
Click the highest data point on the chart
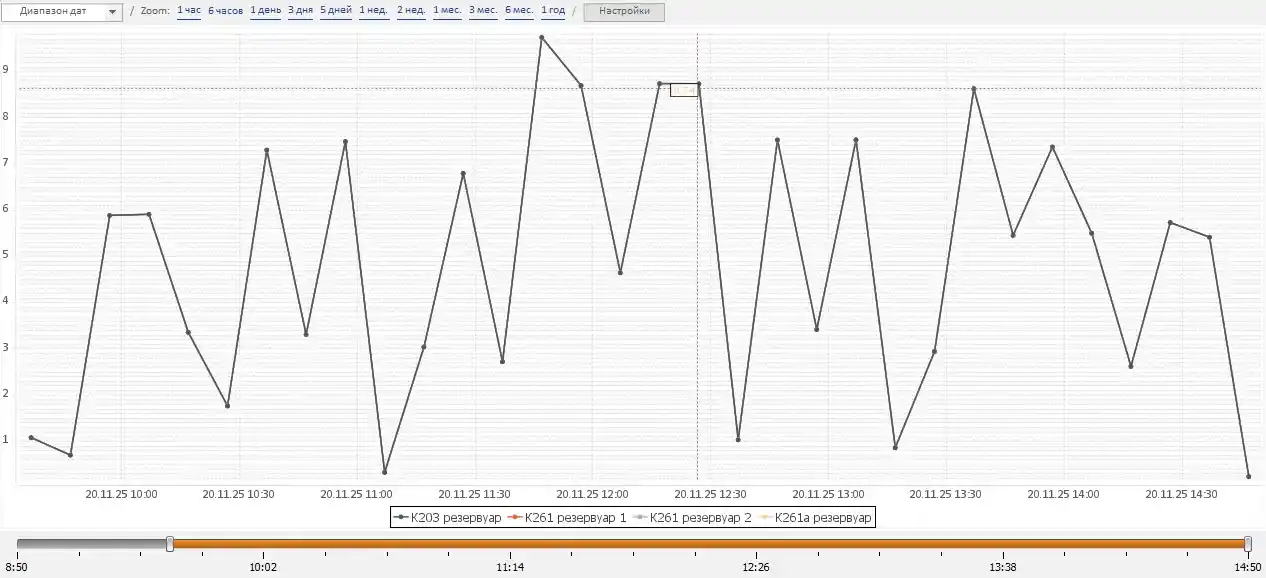click(x=541, y=38)
